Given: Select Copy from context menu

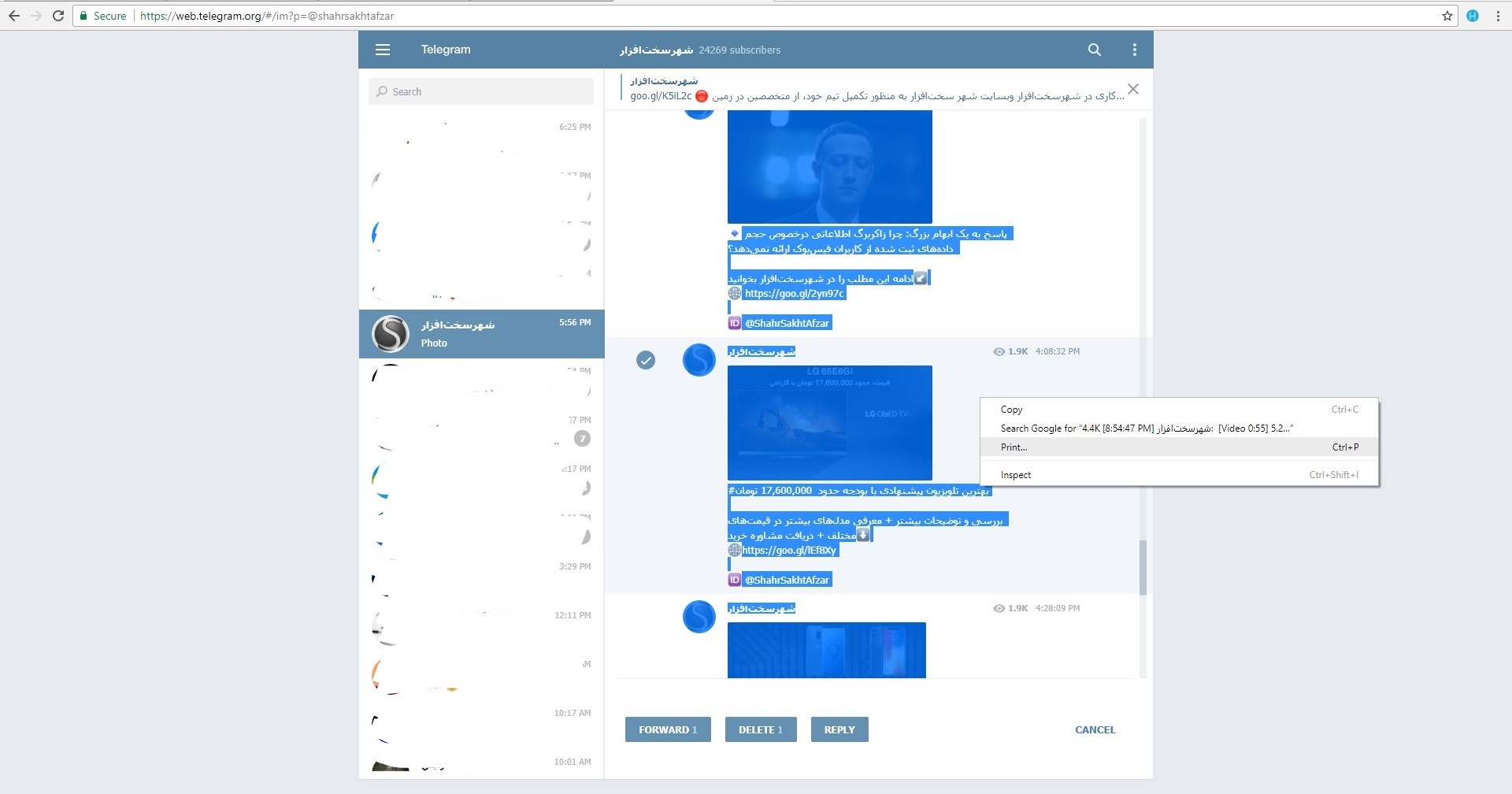Looking at the screenshot, I should click(1011, 410).
